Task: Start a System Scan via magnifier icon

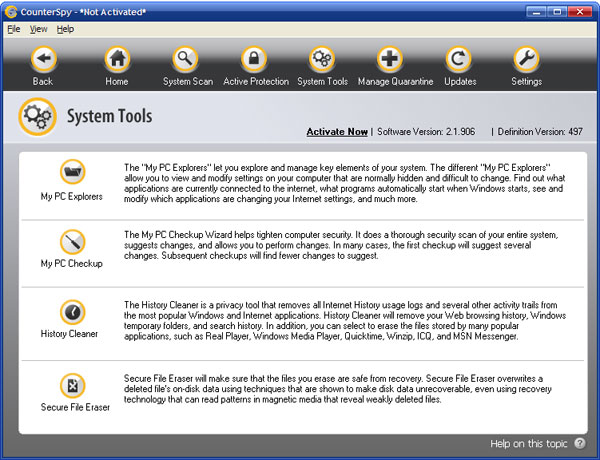Action: pos(185,59)
